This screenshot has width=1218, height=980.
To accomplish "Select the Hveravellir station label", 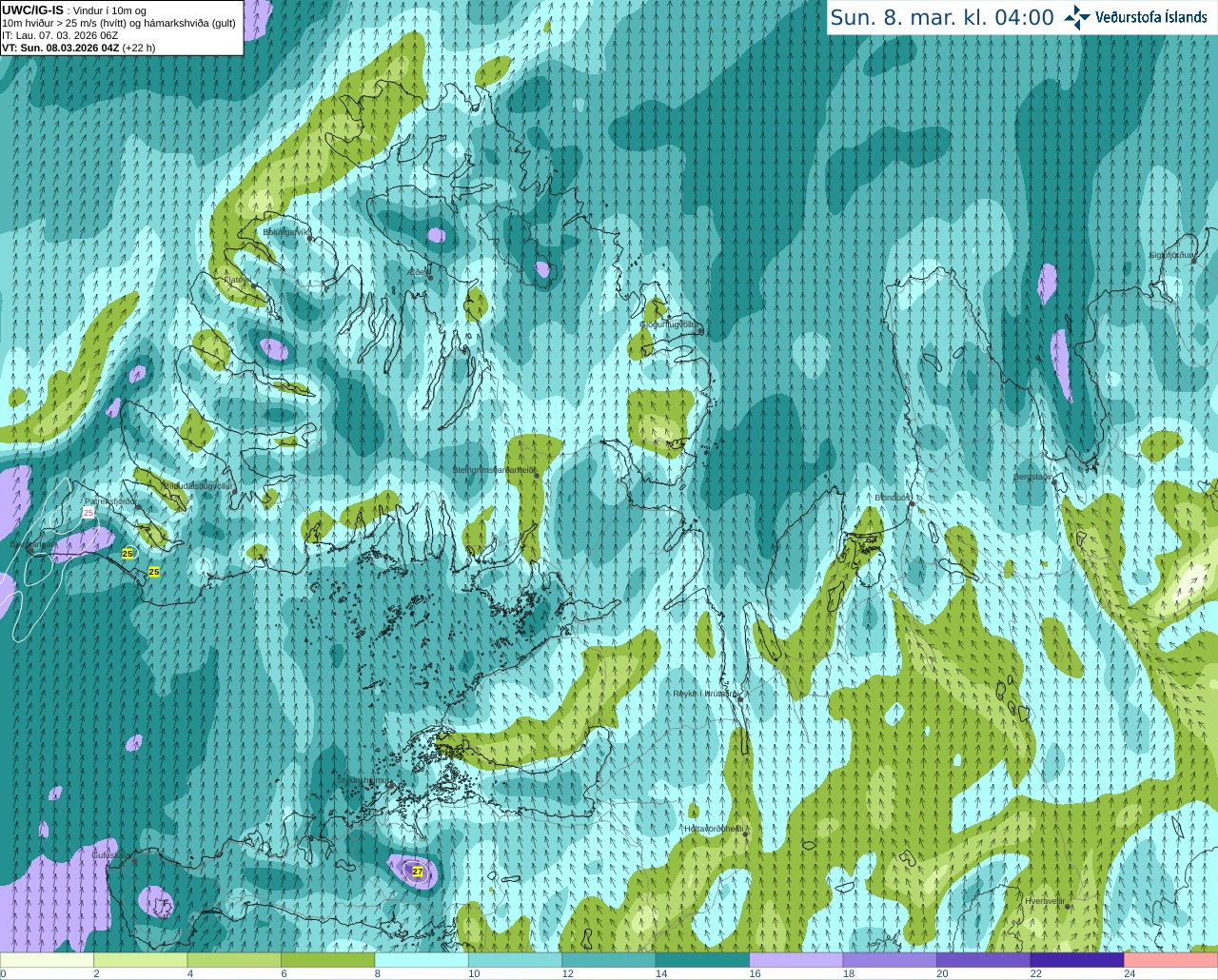I will pos(1045,900).
